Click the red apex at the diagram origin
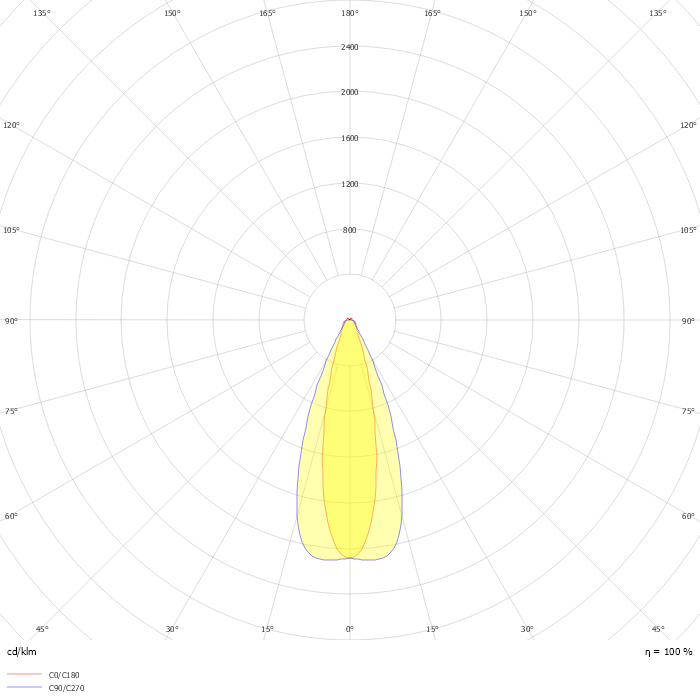 coord(350,320)
